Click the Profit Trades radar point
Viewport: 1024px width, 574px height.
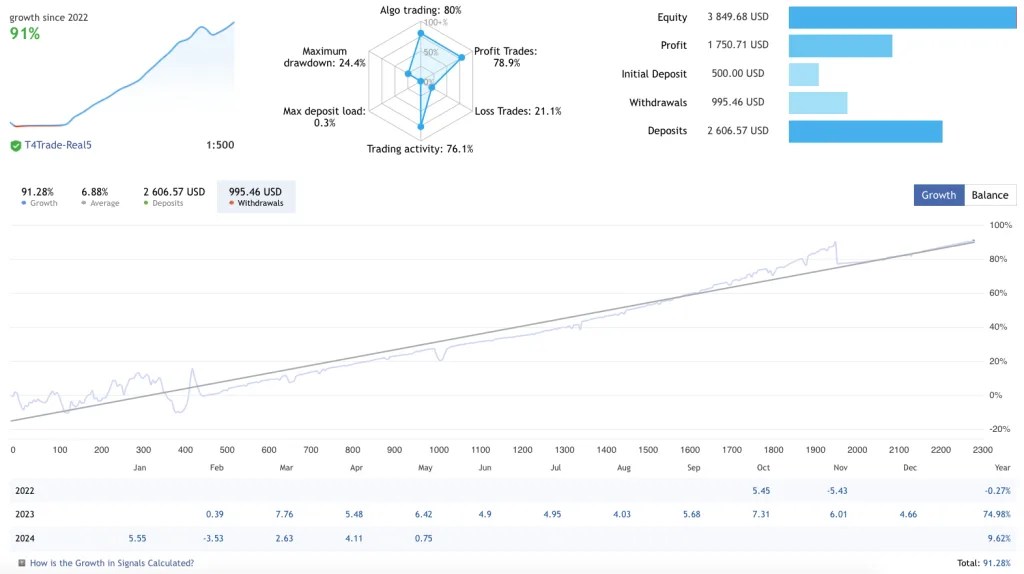coord(461,58)
